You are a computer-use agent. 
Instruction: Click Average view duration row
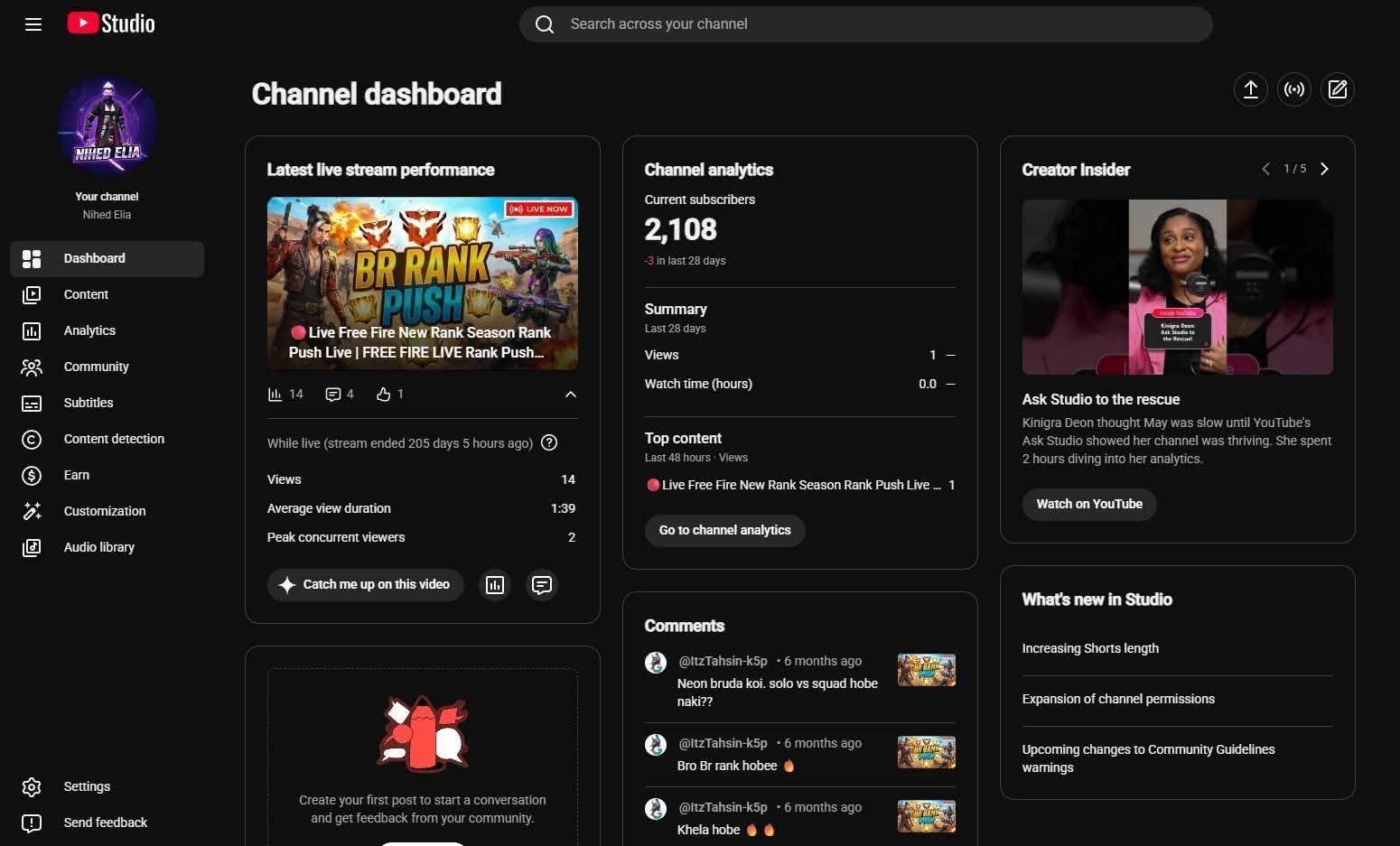click(422, 508)
